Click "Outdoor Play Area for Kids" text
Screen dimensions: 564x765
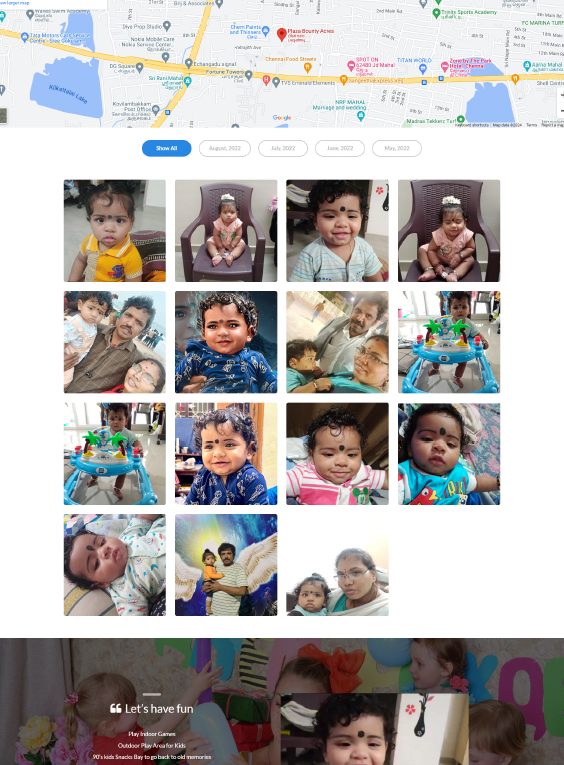(x=152, y=745)
